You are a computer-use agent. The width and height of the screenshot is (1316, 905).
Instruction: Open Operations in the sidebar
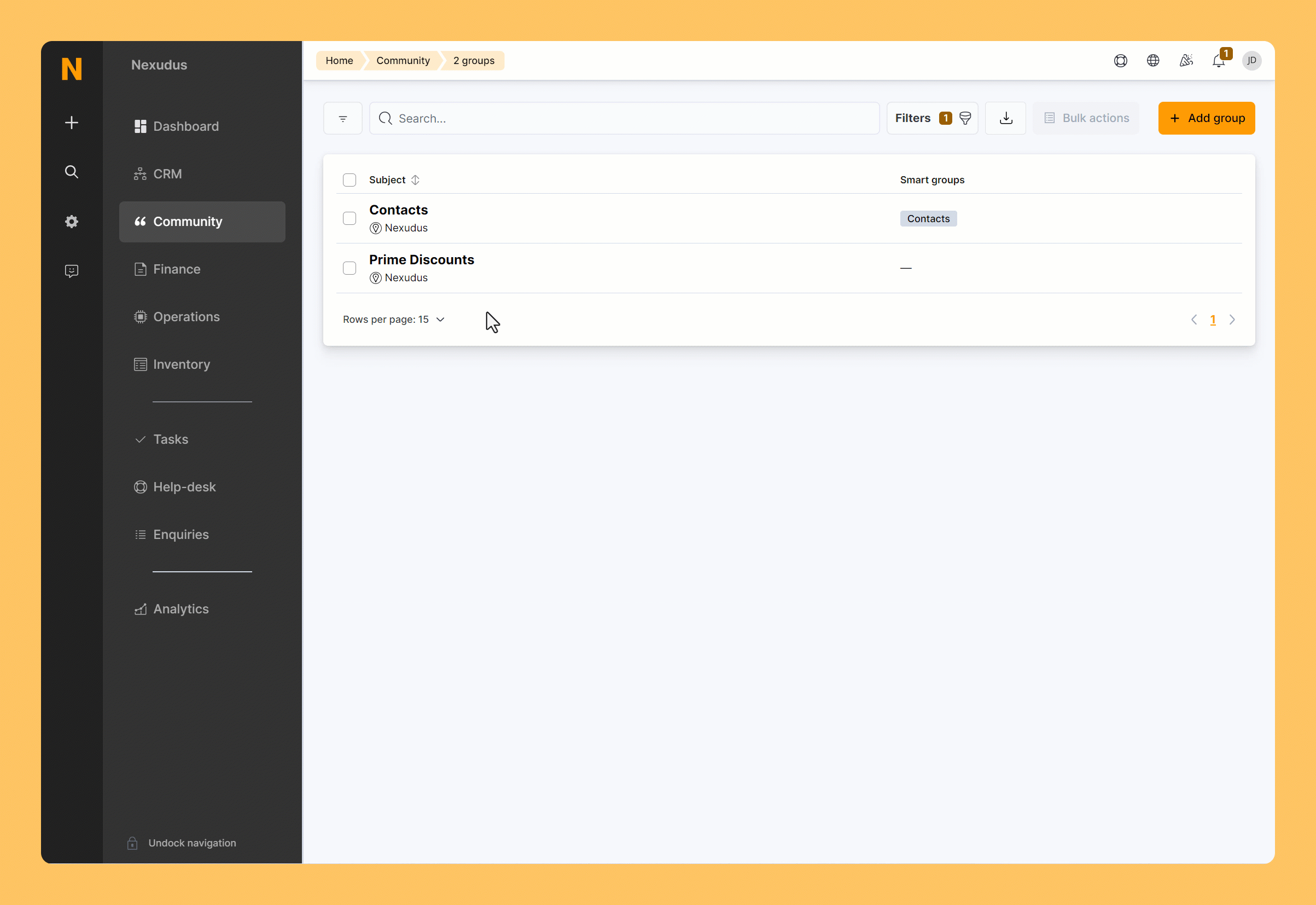point(202,317)
